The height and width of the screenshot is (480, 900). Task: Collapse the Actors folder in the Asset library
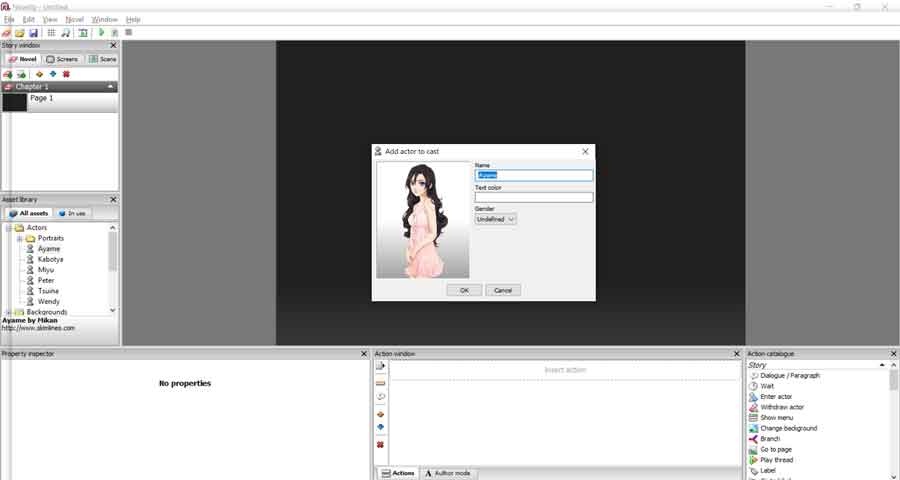coord(9,228)
